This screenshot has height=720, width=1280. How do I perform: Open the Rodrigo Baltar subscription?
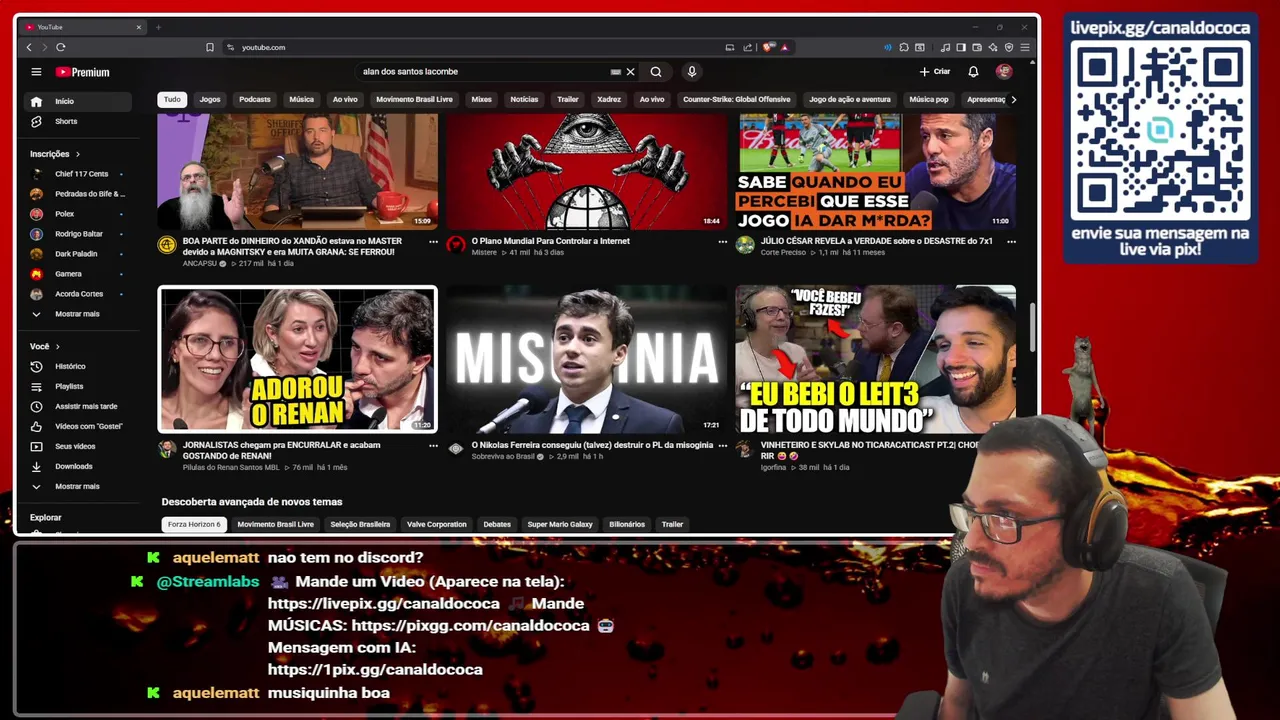(78, 234)
